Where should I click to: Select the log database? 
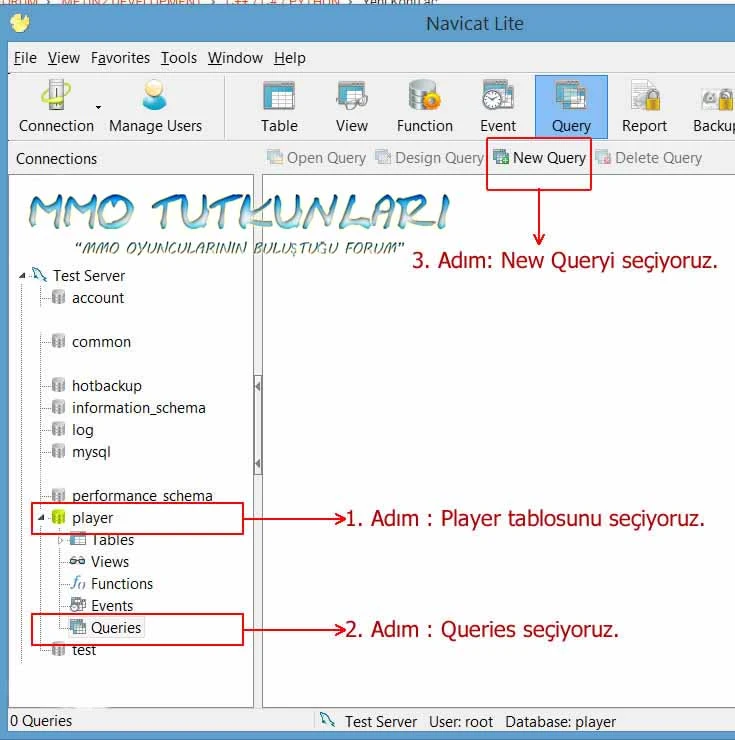pyautogui.click(x=83, y=430)
